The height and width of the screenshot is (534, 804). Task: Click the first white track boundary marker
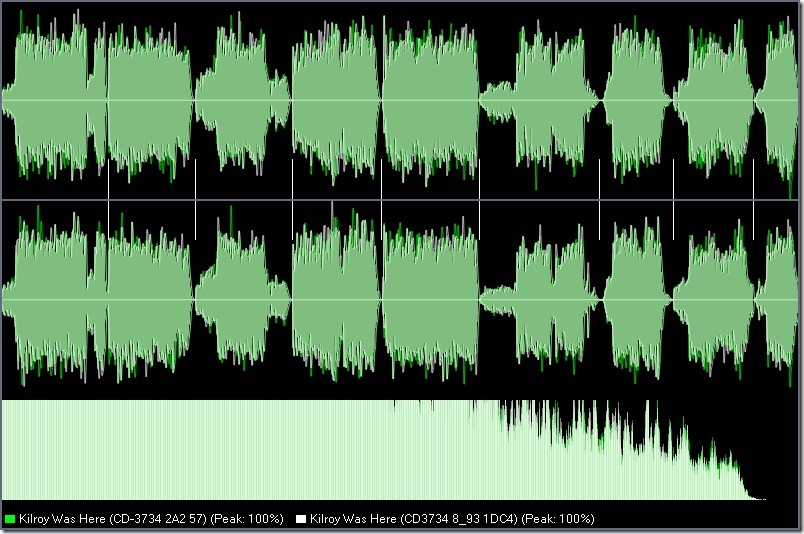(x=109, y=199)
